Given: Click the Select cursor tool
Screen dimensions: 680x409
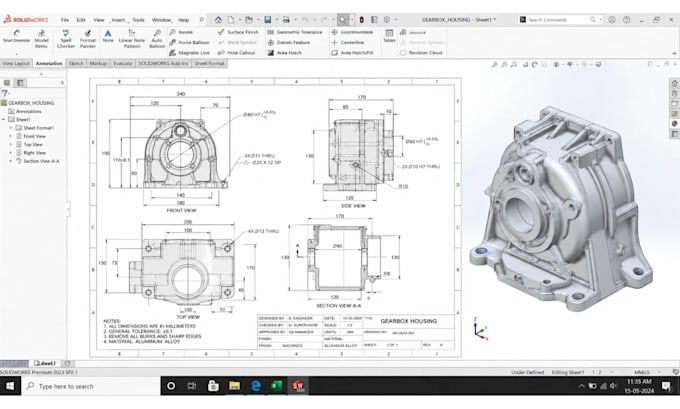Looking at the screenshot, I should (343, 20).
